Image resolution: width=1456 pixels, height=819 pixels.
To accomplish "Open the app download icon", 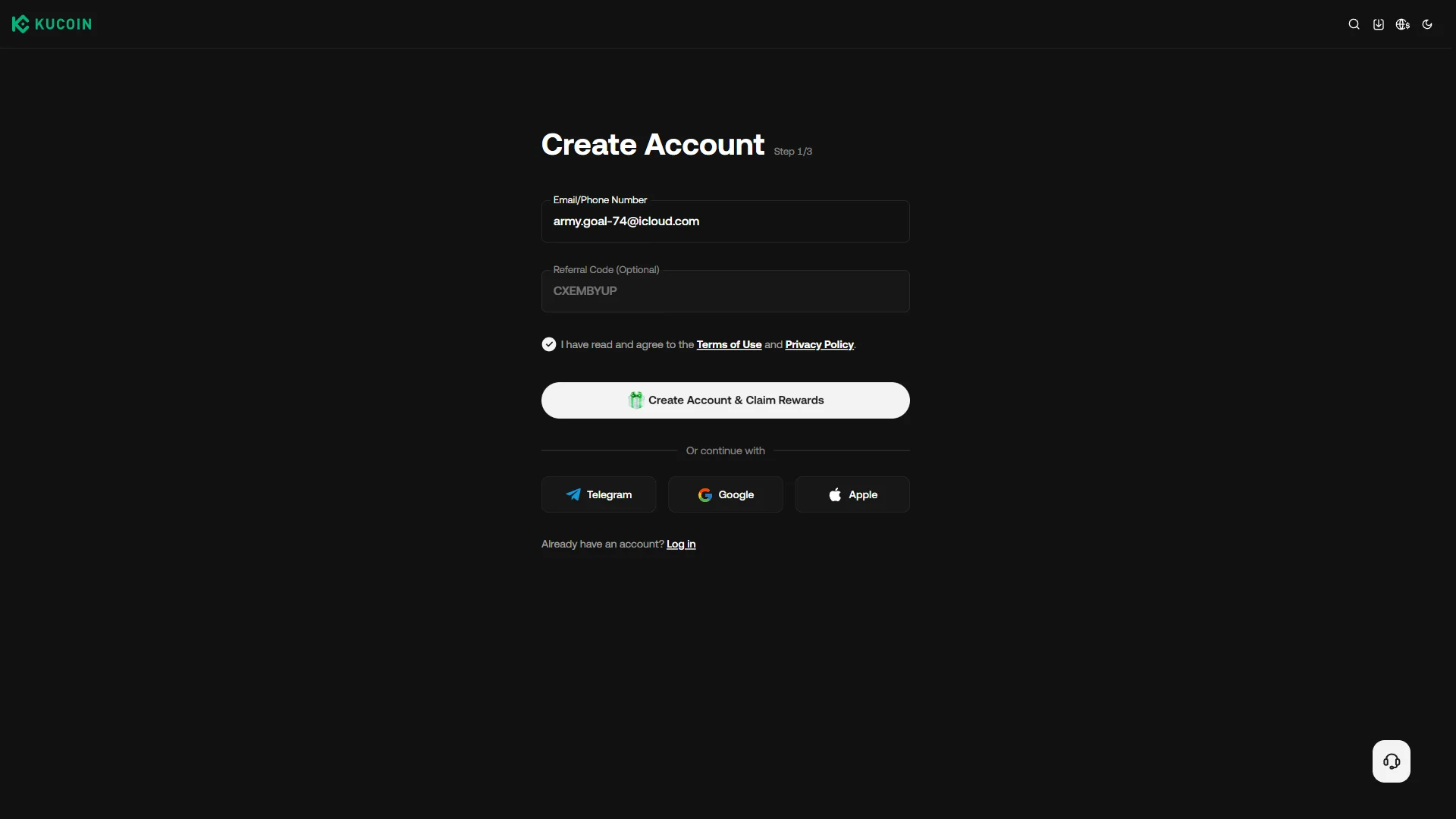I will [1378, 24].
